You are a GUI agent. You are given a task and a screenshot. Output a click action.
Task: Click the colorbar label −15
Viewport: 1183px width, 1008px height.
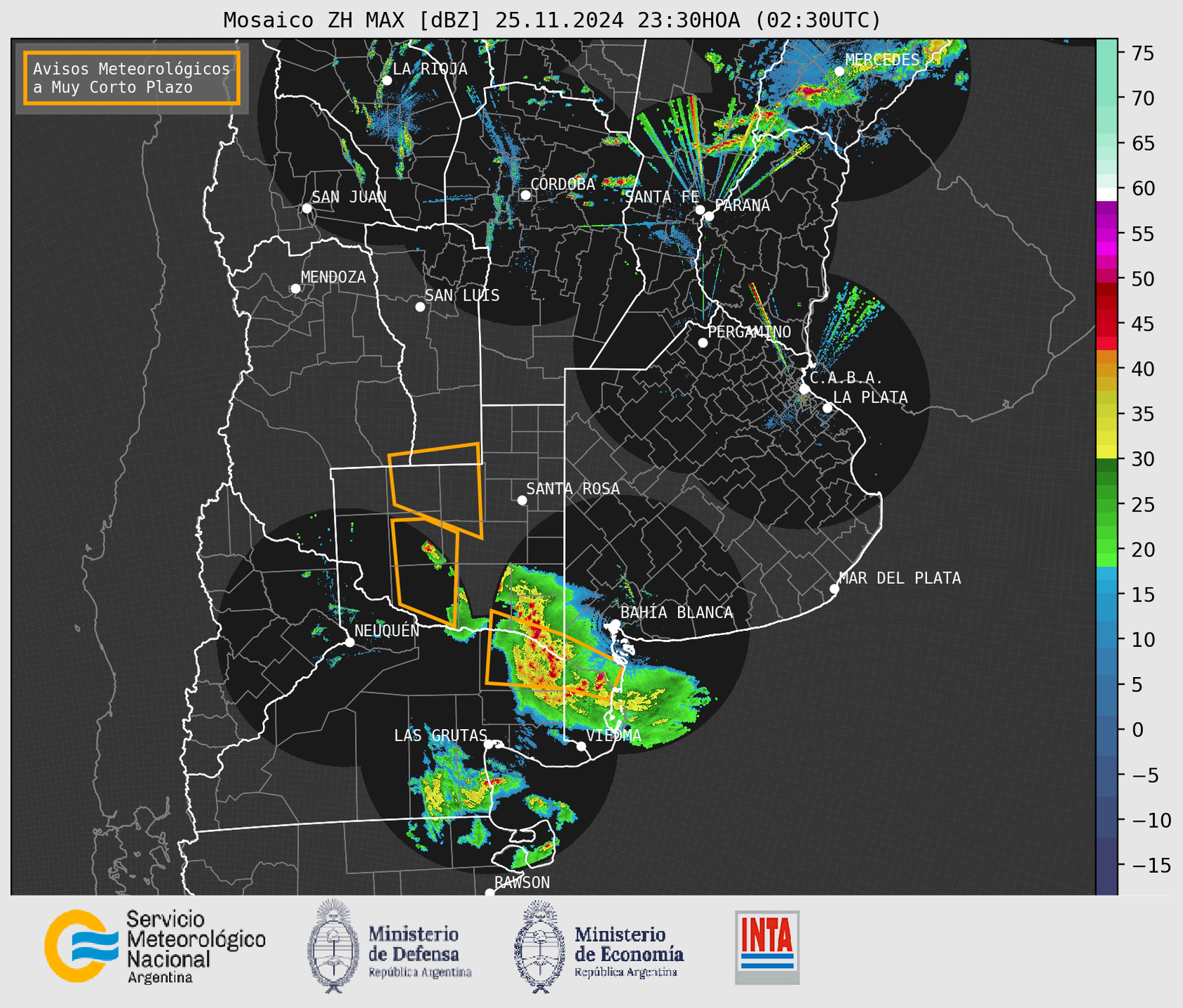click(x=1151, y=865)
